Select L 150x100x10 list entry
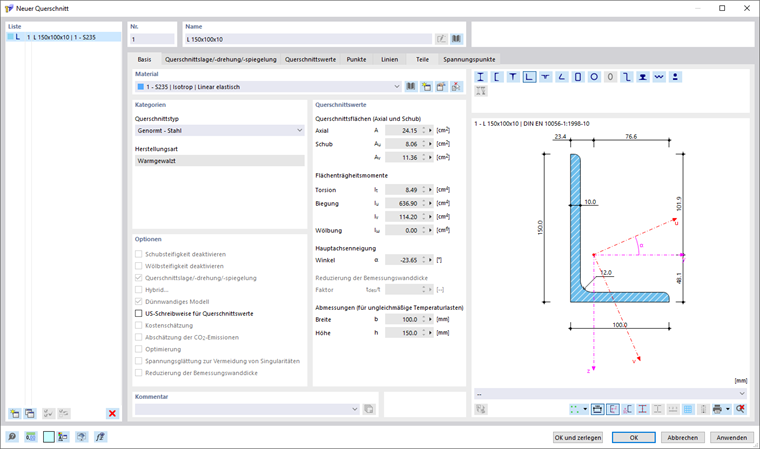Screen dimensions: 760x449 63,37
